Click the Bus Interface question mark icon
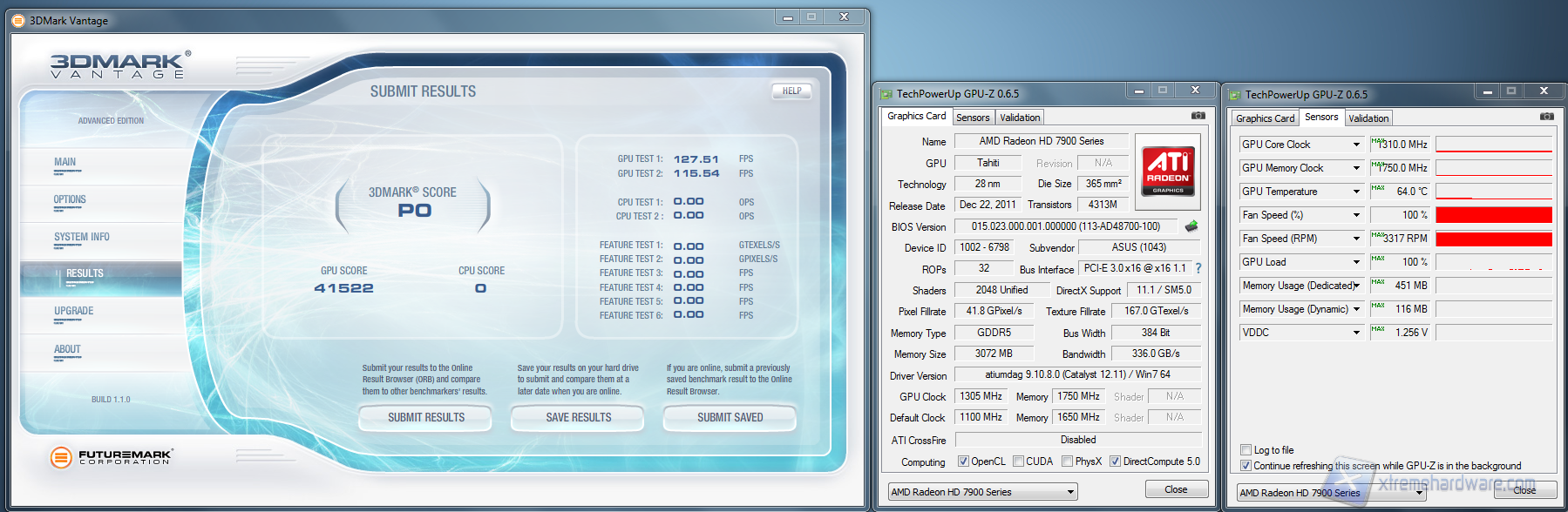 [x=1198, y=268]
